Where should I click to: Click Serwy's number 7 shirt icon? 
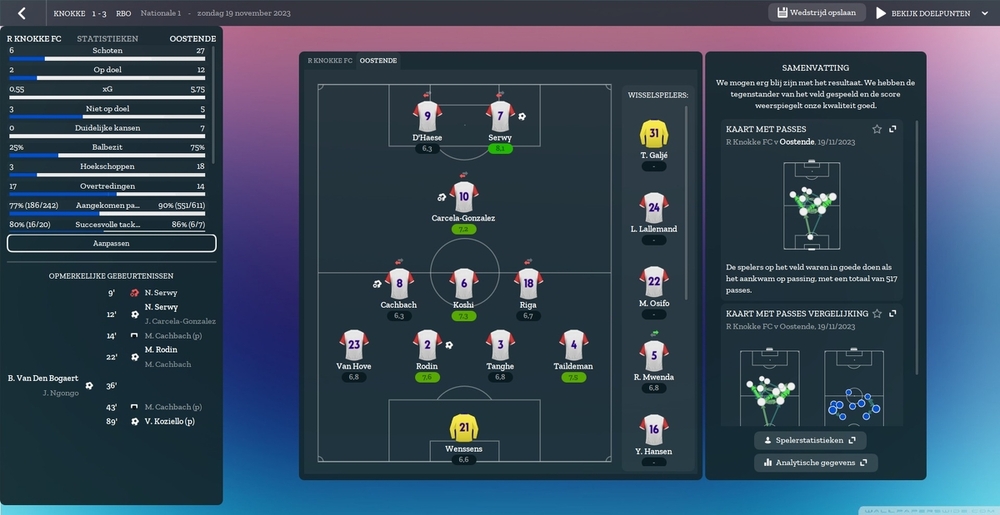click(499, 115)
